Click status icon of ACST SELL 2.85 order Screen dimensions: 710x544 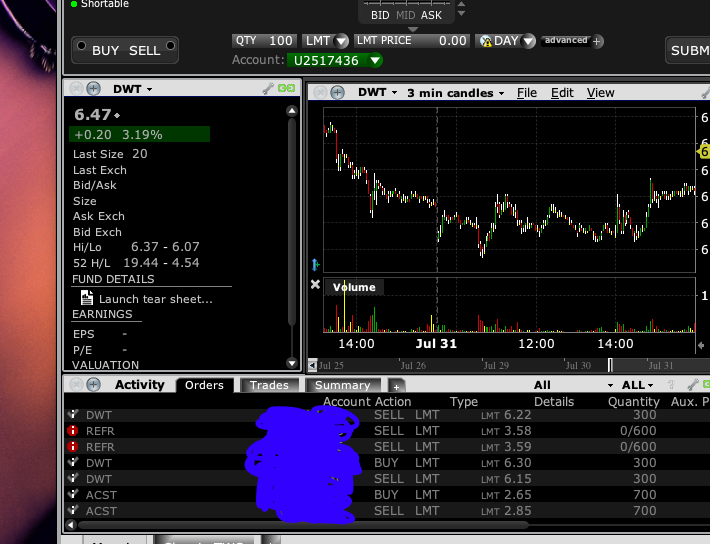73,510
